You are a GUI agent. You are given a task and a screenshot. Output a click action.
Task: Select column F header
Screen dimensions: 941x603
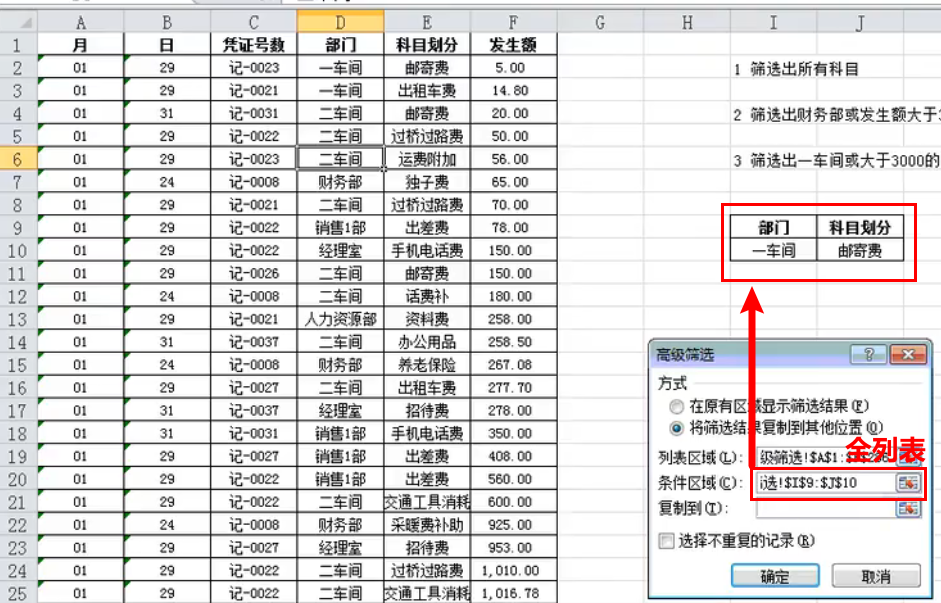pyautogui.click(x=513, y=22)
